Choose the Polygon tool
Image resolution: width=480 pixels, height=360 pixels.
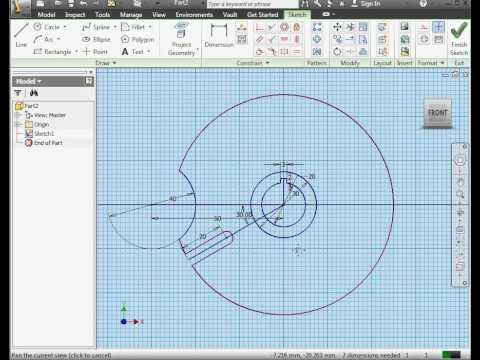pyautogui.click(x=137, y=39)
